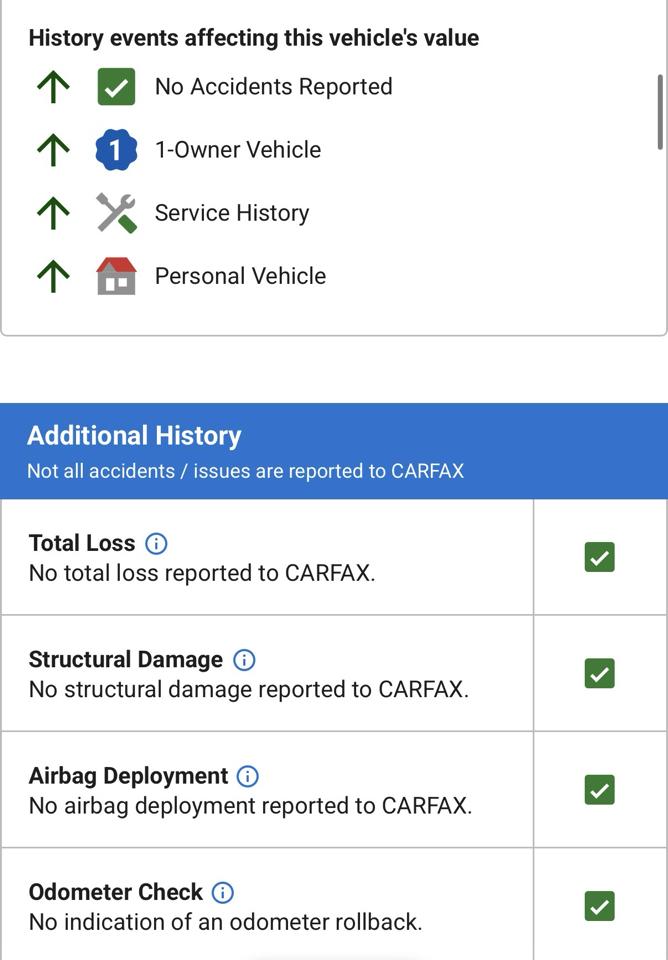668x960 pixels.
Task: Click the blue 1-Owner badge icon
Action: pyautogui.click(x=116, y=150)
